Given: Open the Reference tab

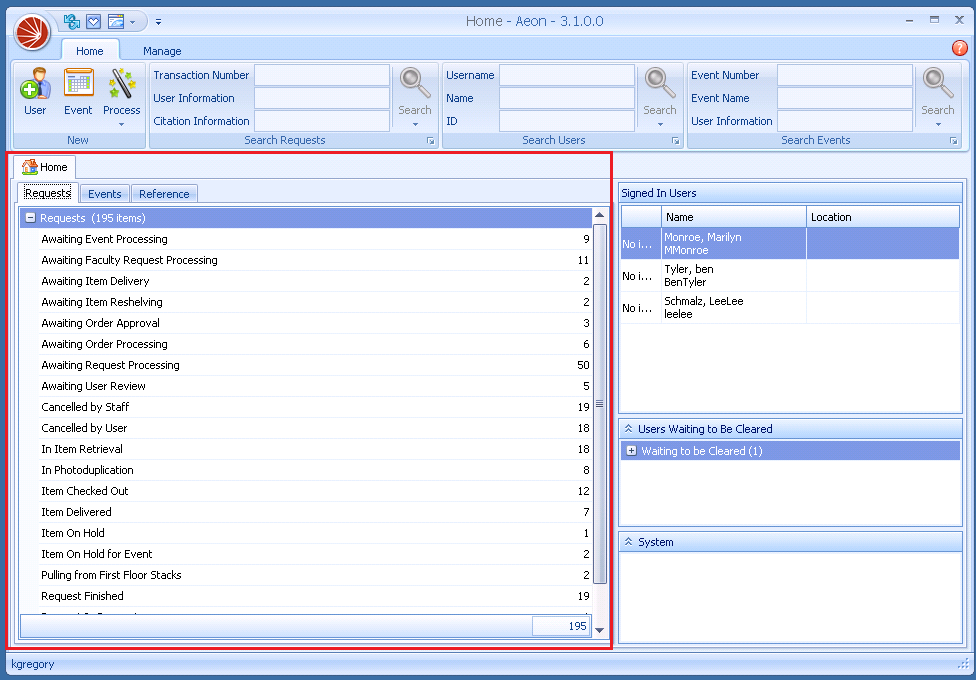Looking at the screenshot, I should tap(164, 194).
